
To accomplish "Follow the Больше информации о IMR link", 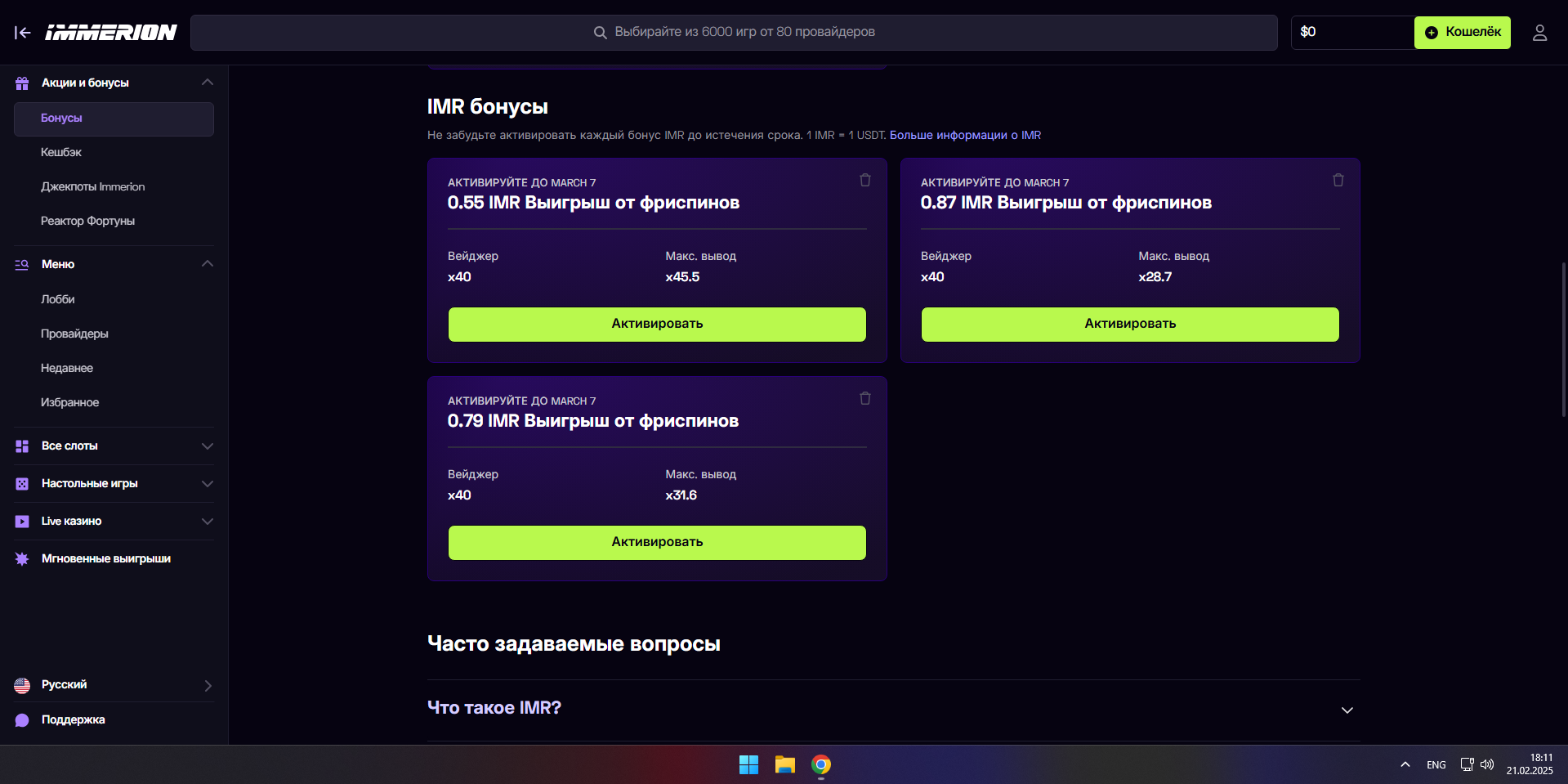I will 964,135.
